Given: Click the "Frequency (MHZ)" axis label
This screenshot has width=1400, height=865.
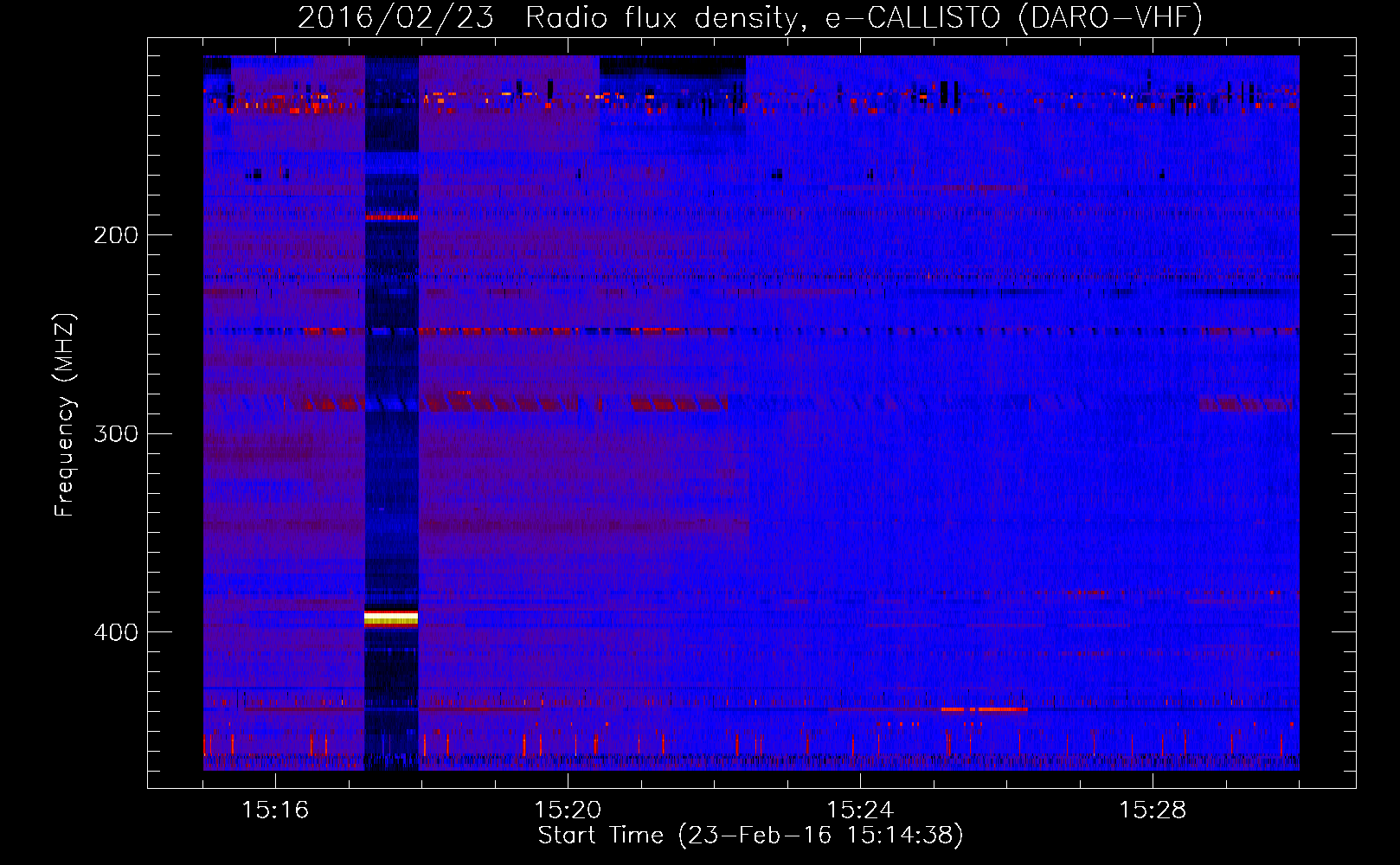Looking at the screenshot, I should (x=65, y=415).
